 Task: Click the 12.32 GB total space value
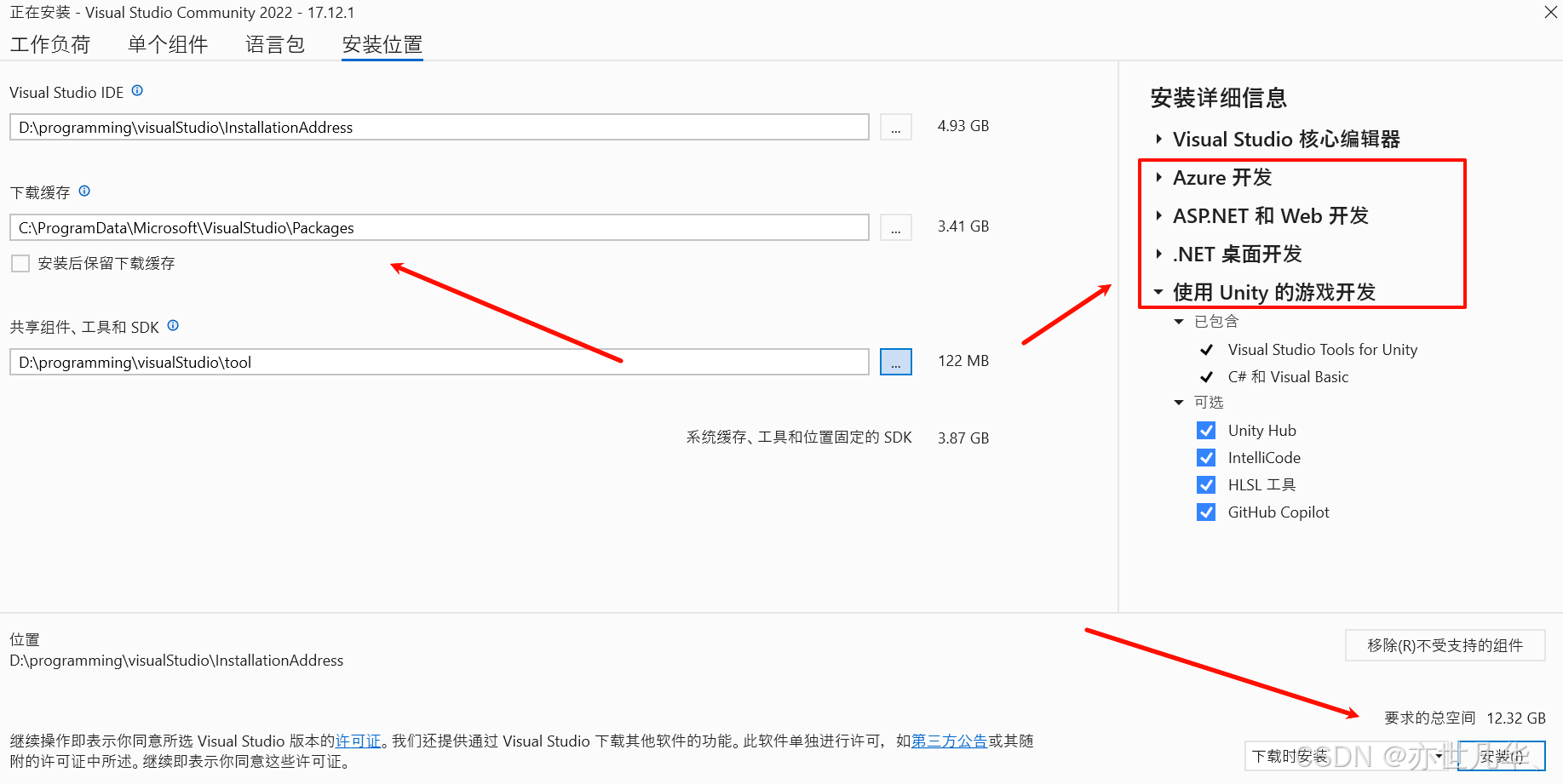coord(1516,718)
